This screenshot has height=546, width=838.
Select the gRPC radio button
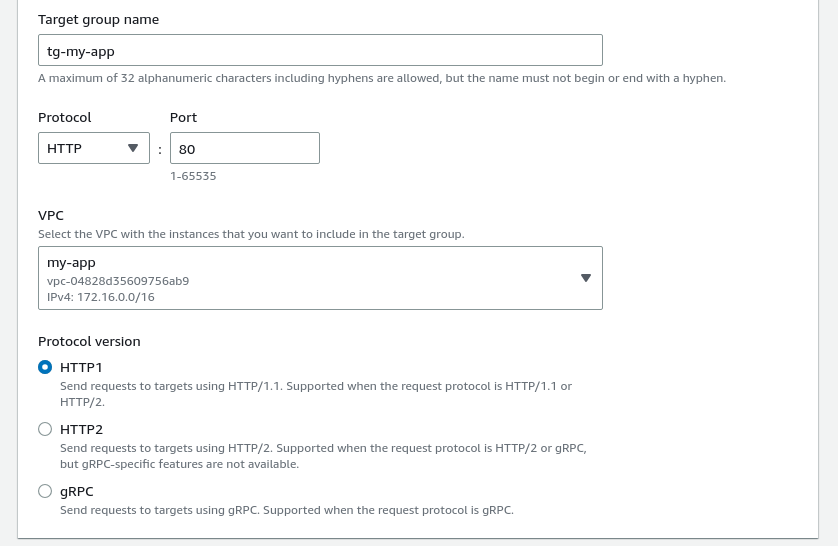[45, 491]
